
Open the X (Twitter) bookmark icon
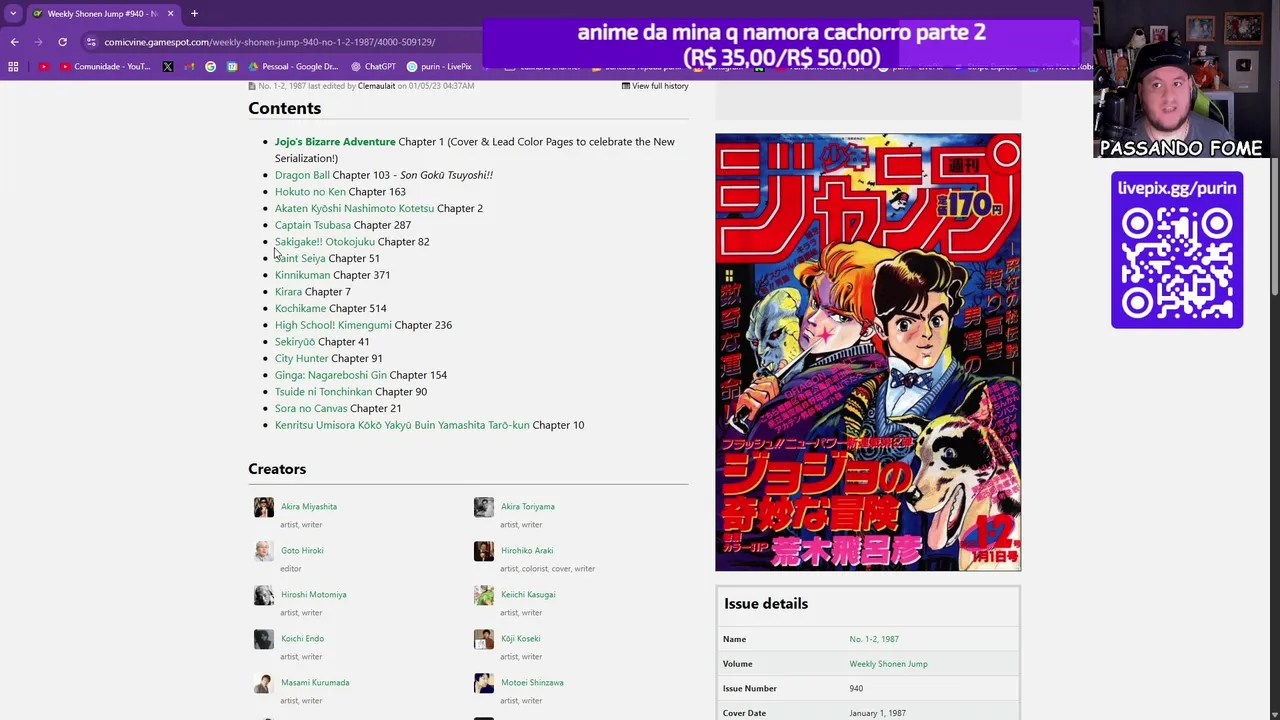[x=167, y=67]
